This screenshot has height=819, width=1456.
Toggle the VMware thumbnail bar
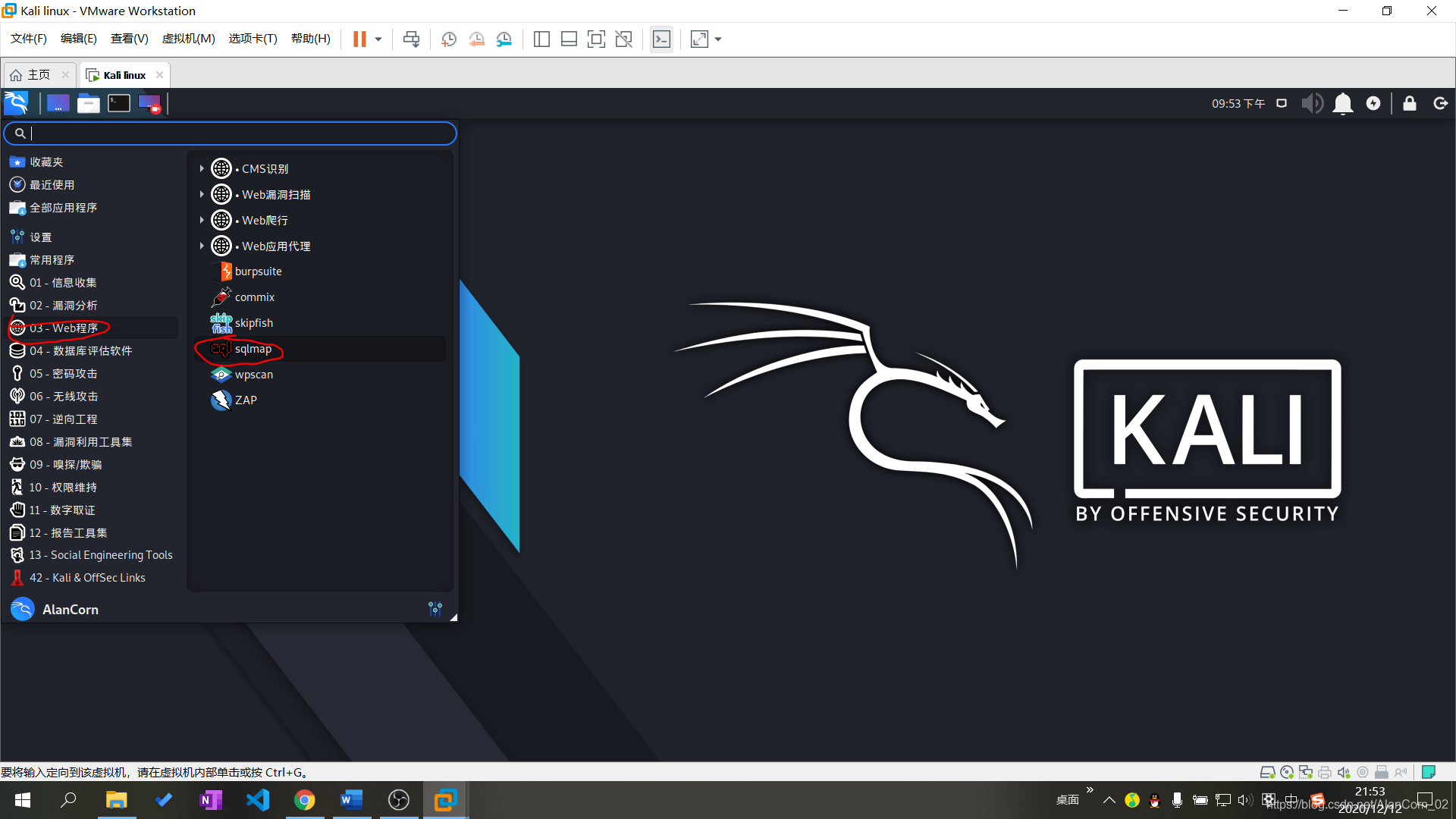[x=569, y=39]
